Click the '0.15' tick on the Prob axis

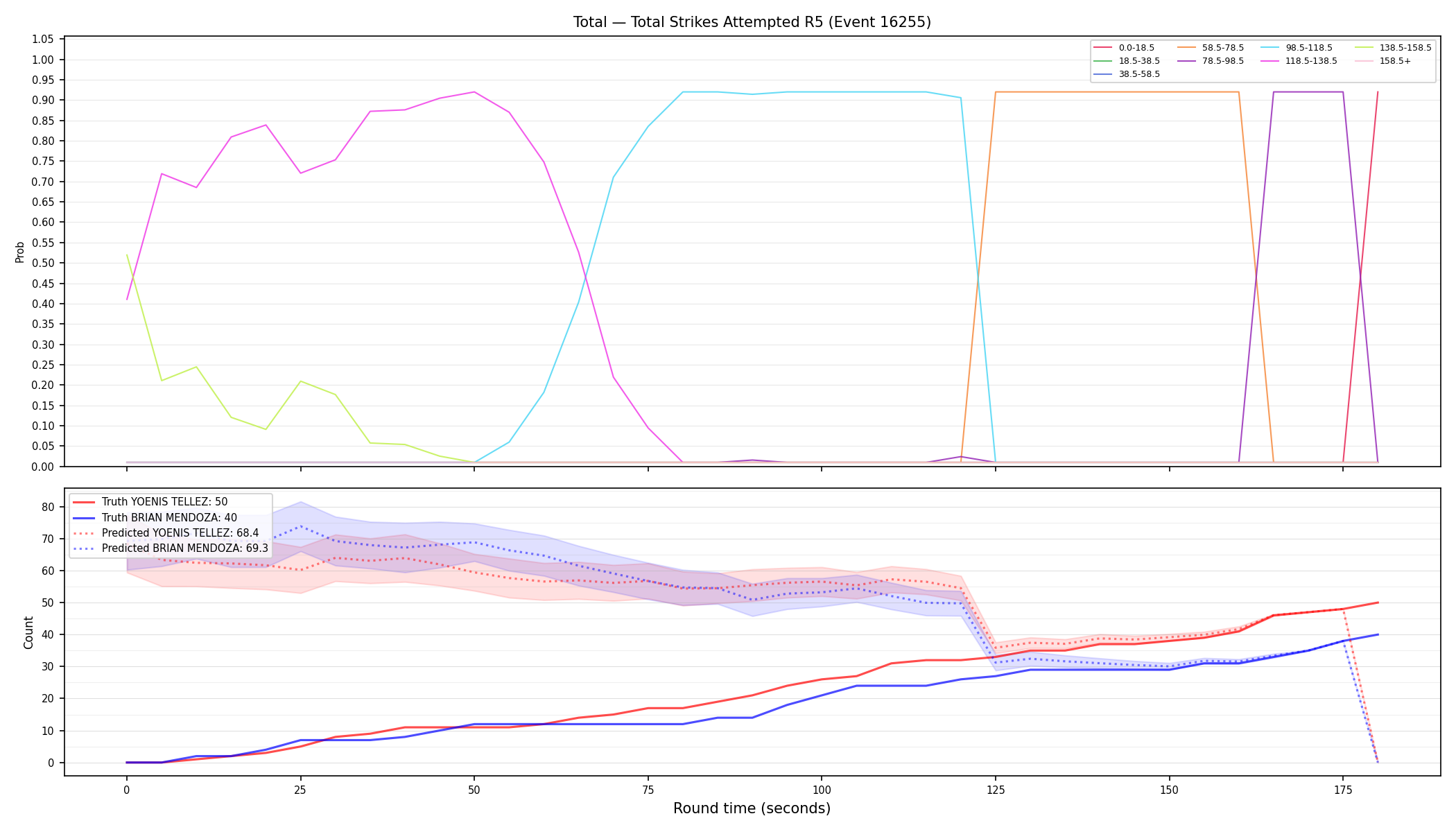coord(43,406)
